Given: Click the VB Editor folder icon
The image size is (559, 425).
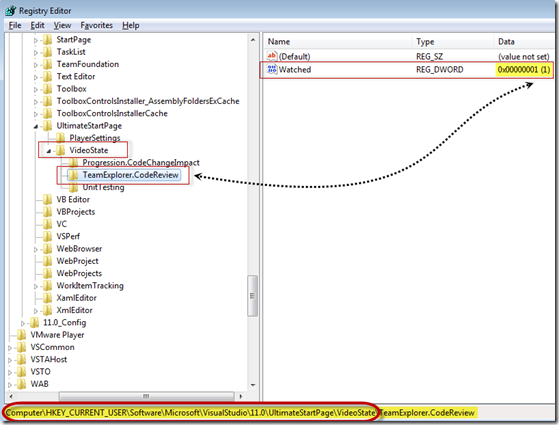Looking at the screenshot, I should coord(47,200).
